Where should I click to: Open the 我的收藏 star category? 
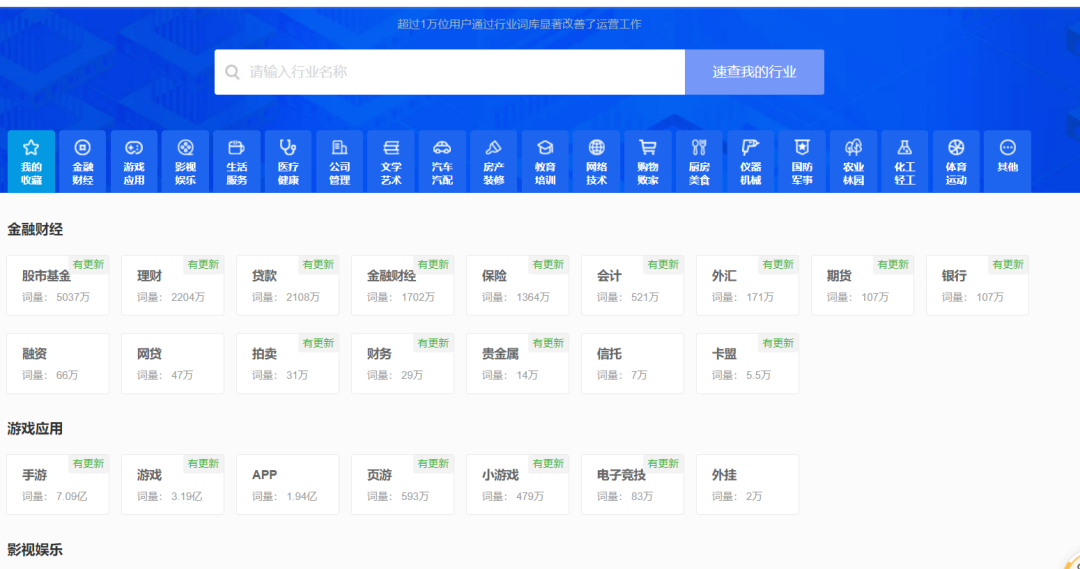[x=31, y=161]
